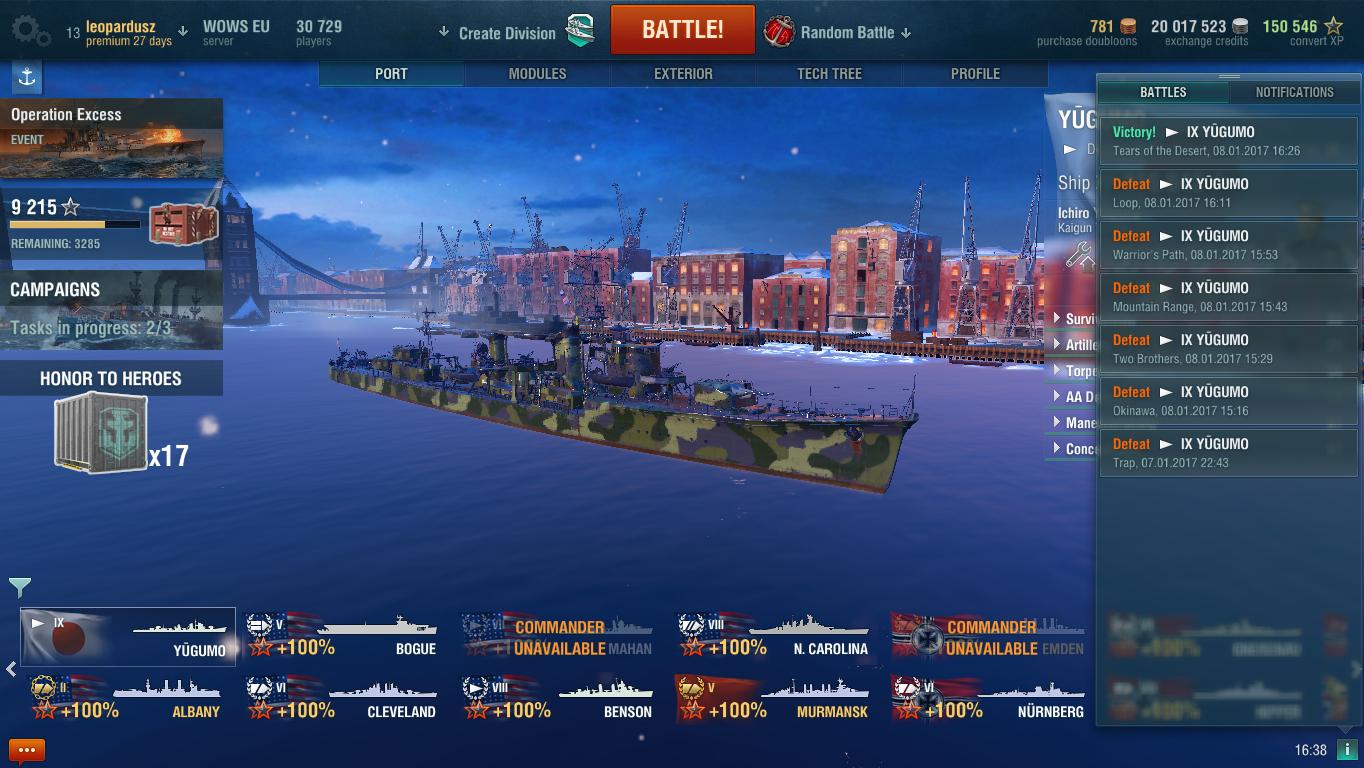The image size is (1364, 768).
Task: Start combat with the BATTLE! button
Action: 683,30
